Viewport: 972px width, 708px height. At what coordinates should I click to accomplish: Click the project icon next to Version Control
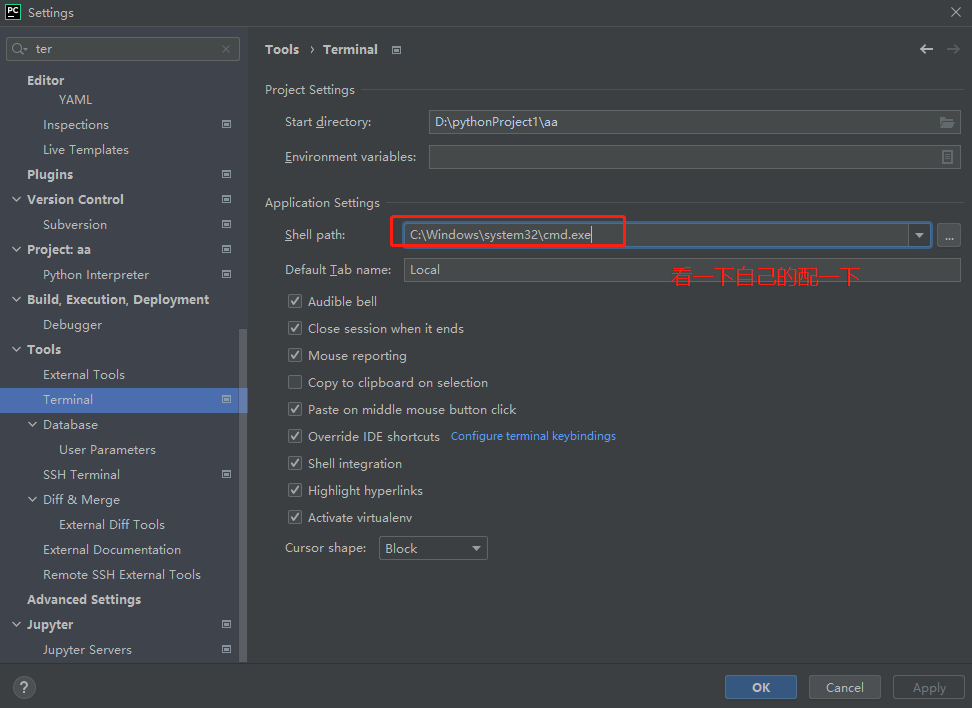[226, 199]
